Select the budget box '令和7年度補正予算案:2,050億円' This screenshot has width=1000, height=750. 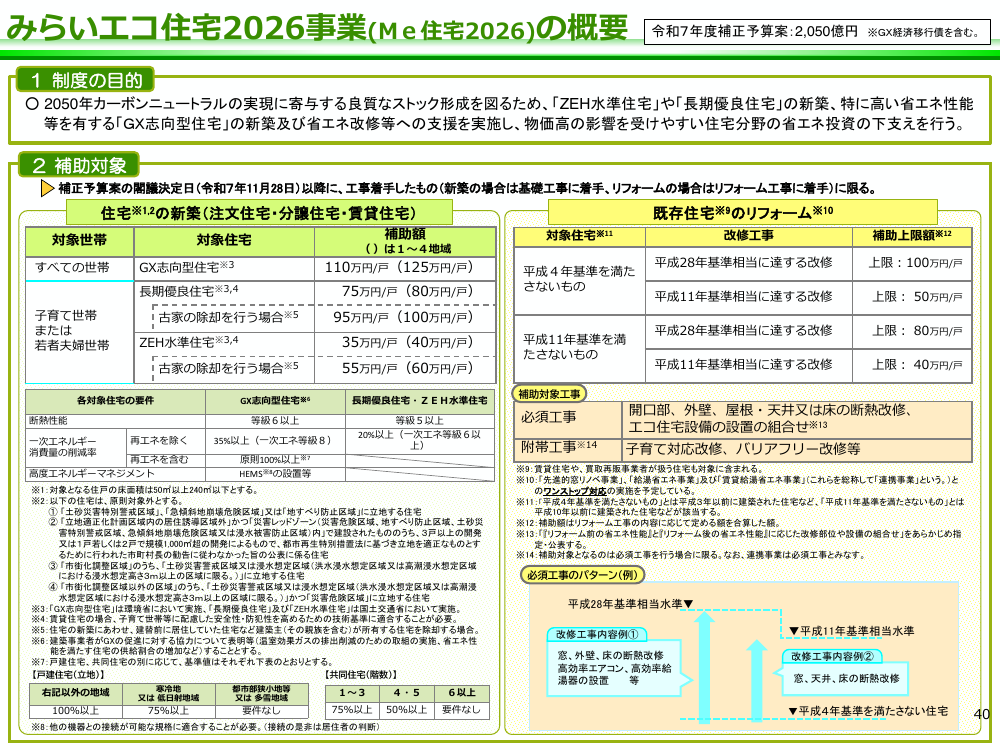coord(817,31)
